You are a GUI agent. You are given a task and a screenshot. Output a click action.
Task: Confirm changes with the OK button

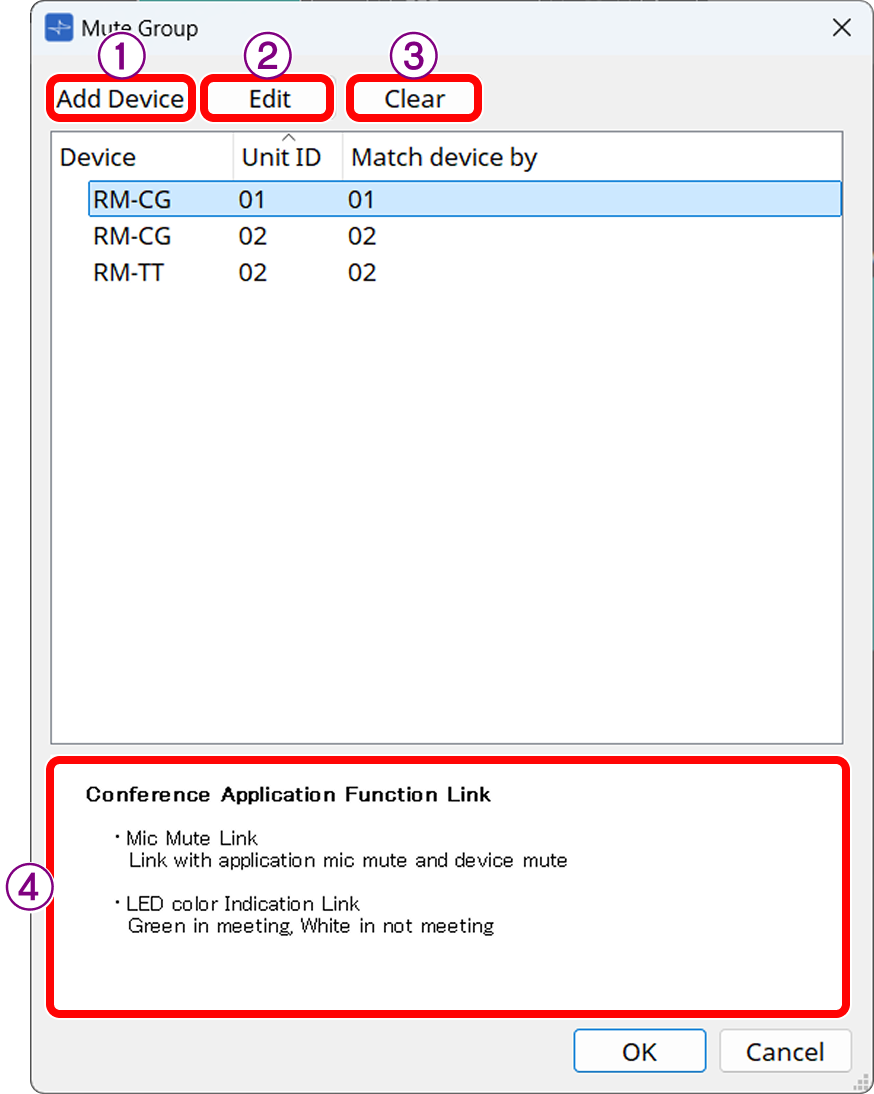click(640, 1051)
